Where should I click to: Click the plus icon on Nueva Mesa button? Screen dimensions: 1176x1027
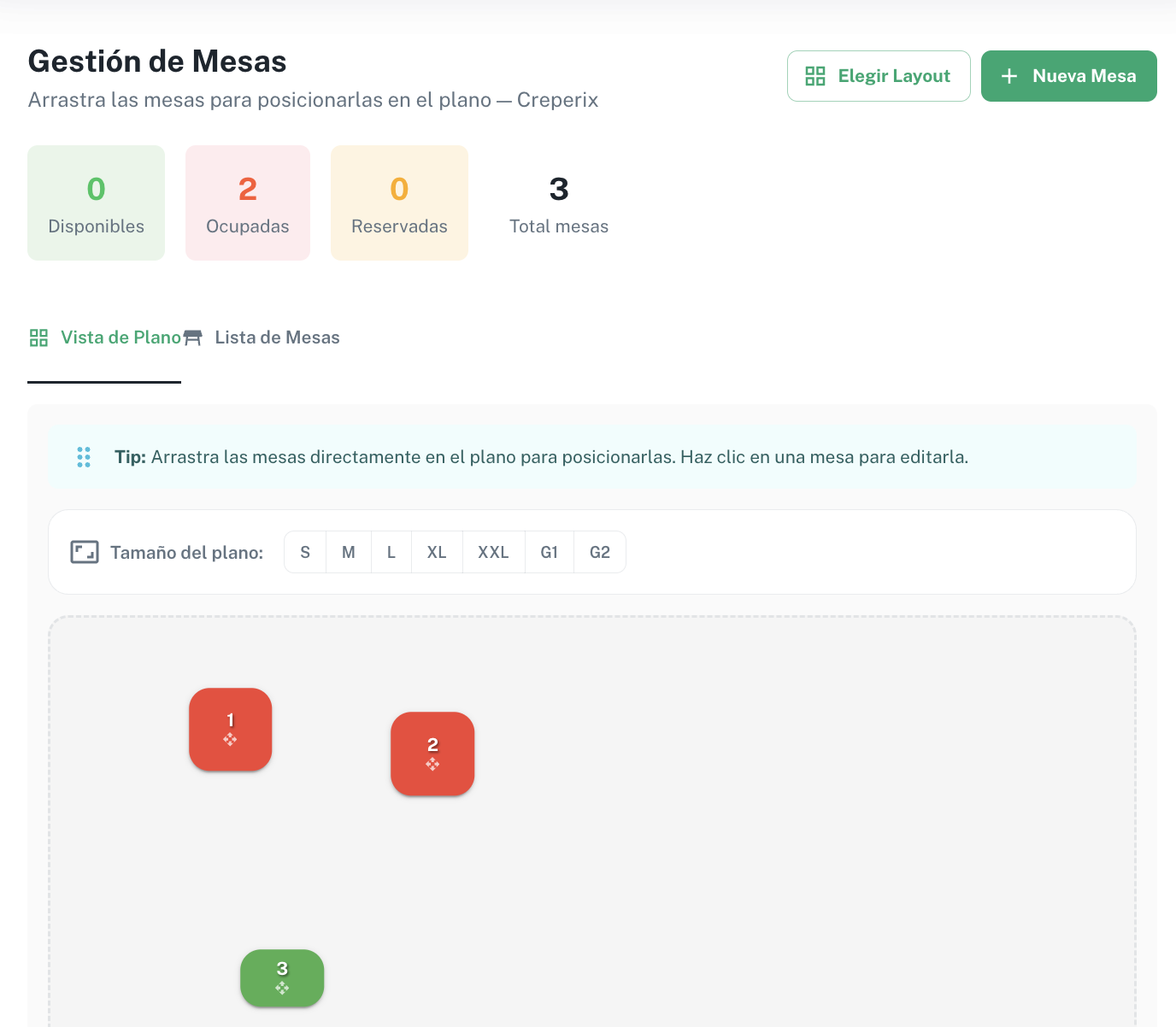[x=1009, y=75]
